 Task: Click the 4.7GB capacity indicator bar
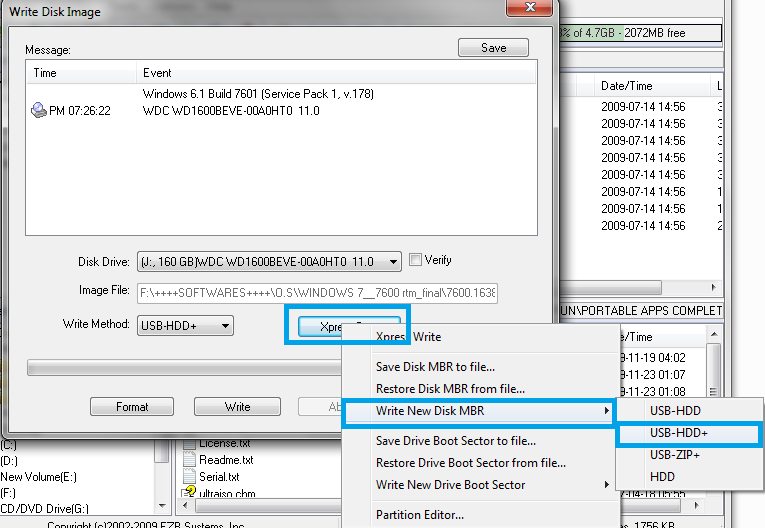(x=640, y=33)
